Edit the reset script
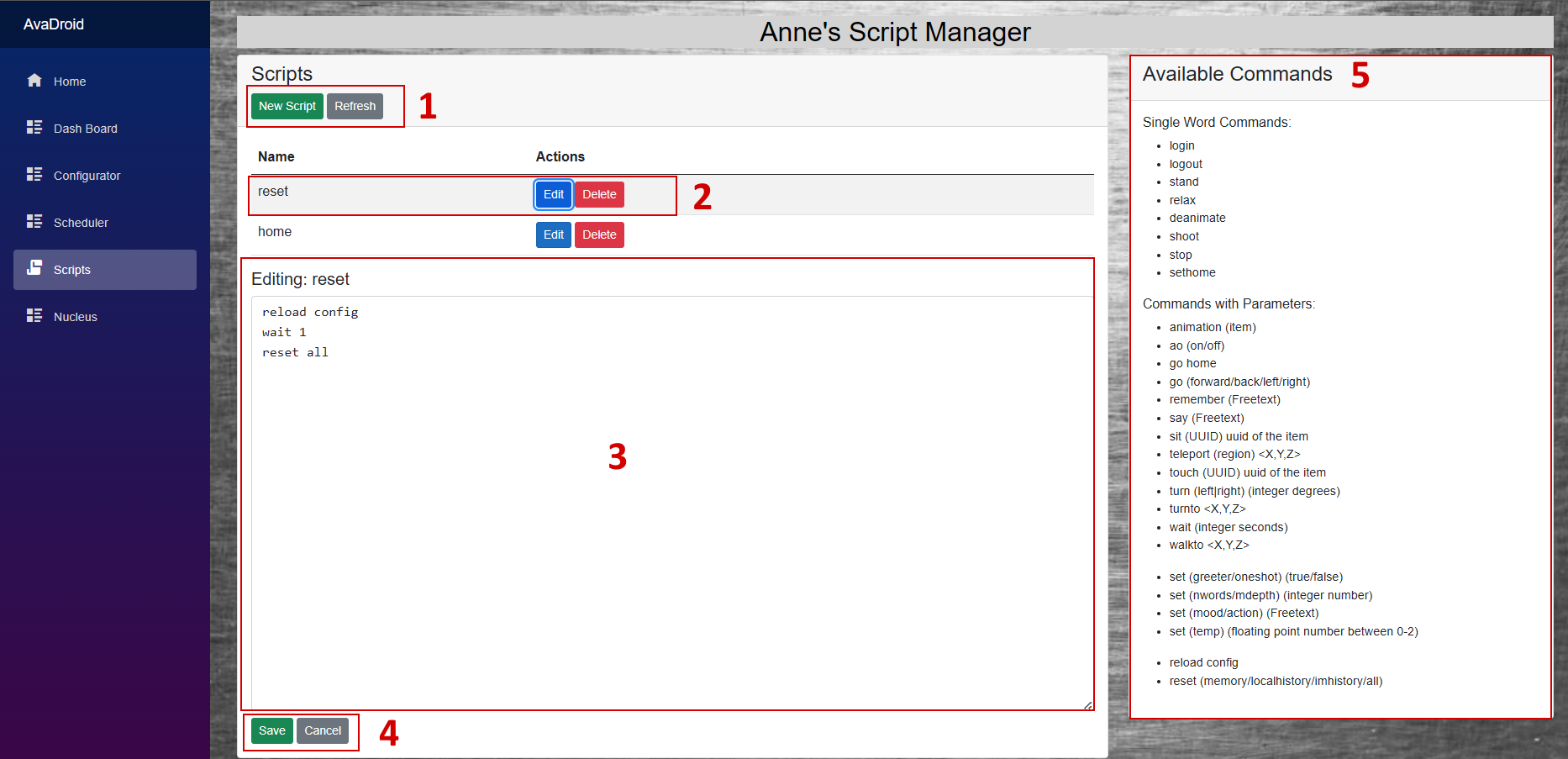Screen dimensions: 1568x759 (x=553, y=194)
